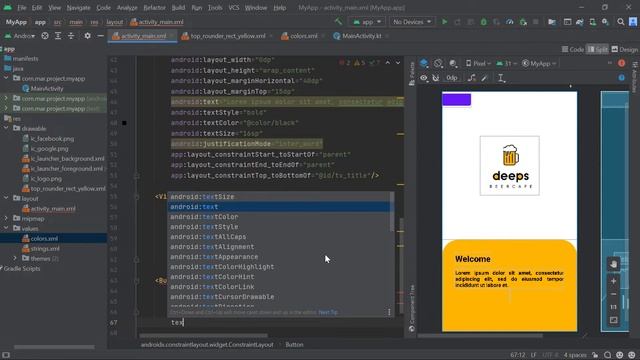
Task: Open the Select Design Surface layers icon
Action: click(424, 63)
